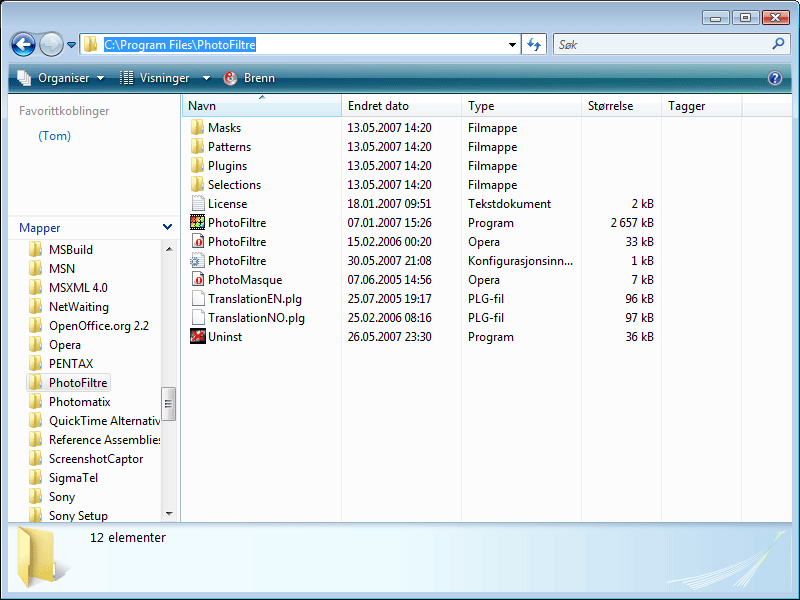Click the date 18.01.2007 09:51 of License

point(389,204)
